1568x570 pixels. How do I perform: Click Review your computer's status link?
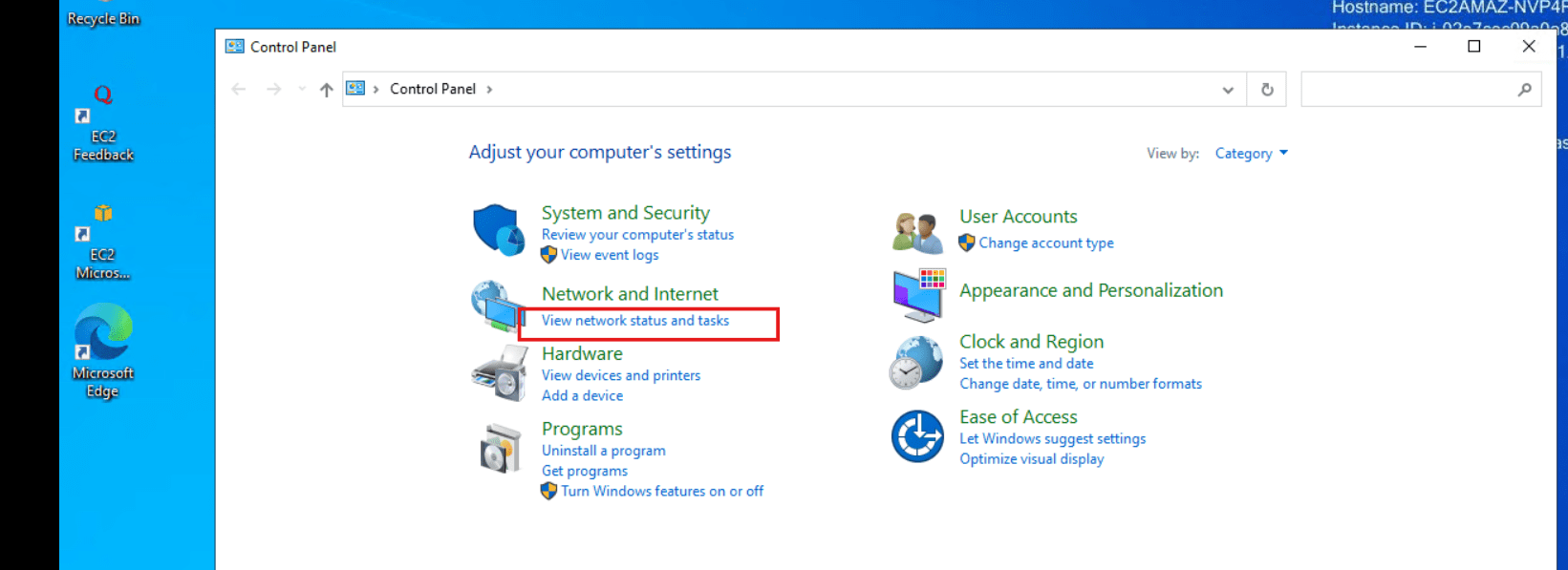coord(637,235)
